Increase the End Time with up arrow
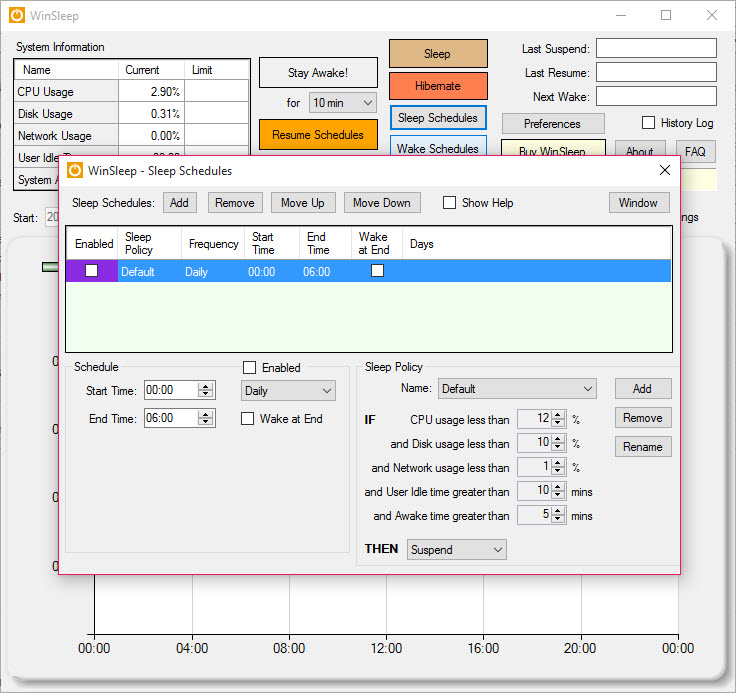This screenshot has width=736, height=693. coord(205,414)
